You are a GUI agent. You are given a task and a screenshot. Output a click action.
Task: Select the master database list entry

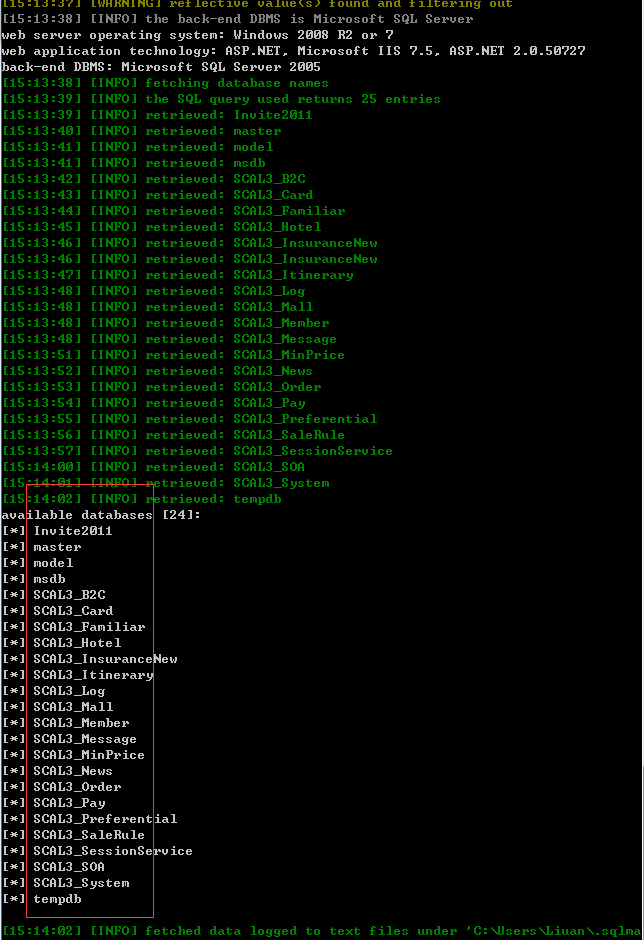tap(41, 547)
